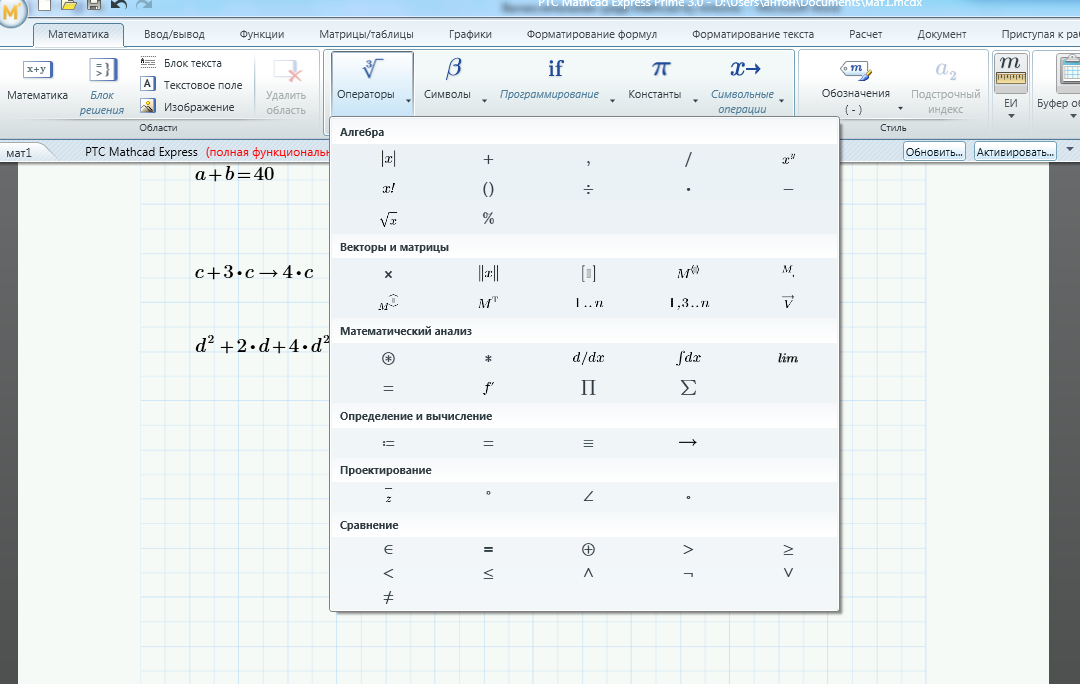Insert a Блок решения solve block
The image size is (1080, 684).
[x=102, y=87]
